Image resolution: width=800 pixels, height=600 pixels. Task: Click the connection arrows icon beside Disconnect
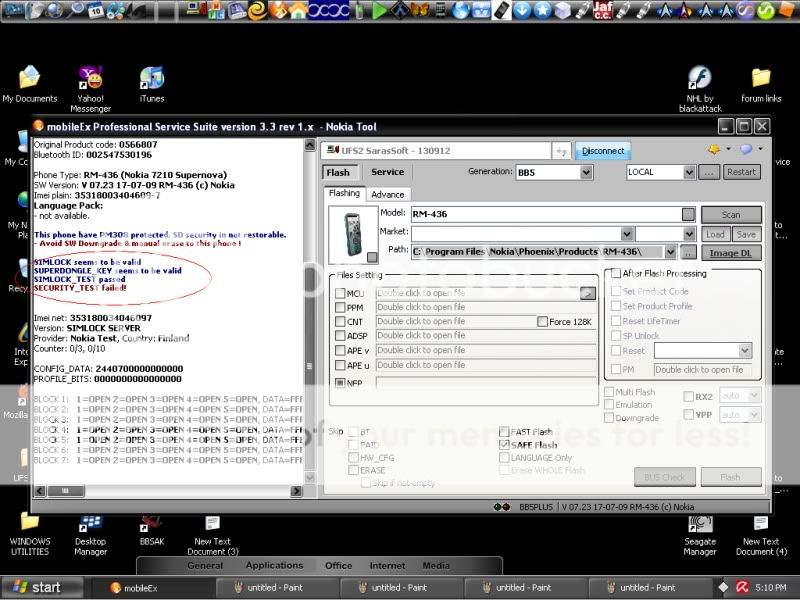click(x=561, y=151)
